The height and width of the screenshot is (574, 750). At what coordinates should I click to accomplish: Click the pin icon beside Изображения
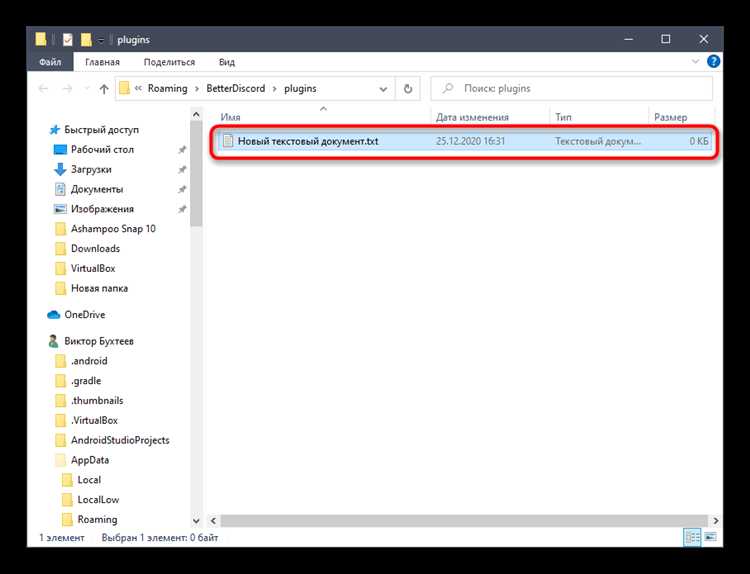pos(182,209)
